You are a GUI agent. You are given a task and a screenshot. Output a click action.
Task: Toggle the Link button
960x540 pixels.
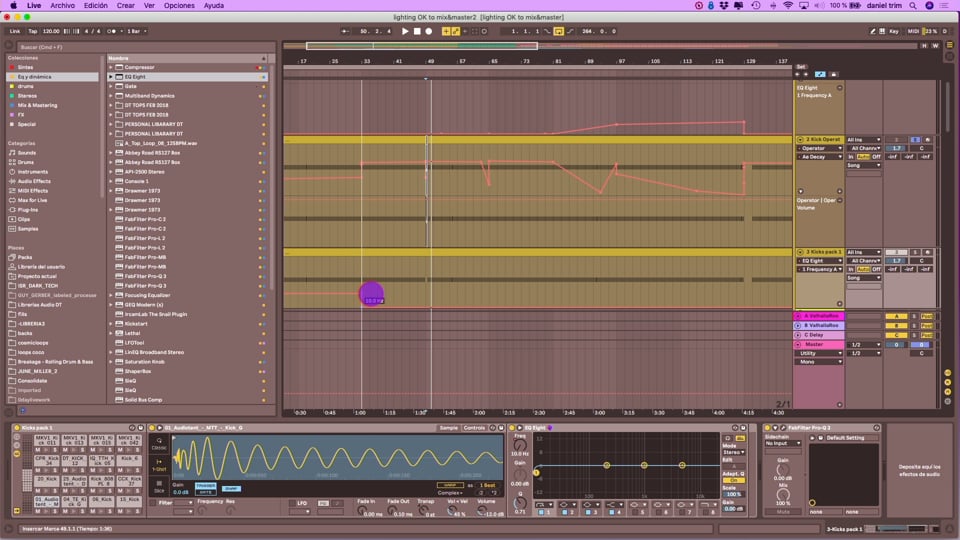(15, 31)
